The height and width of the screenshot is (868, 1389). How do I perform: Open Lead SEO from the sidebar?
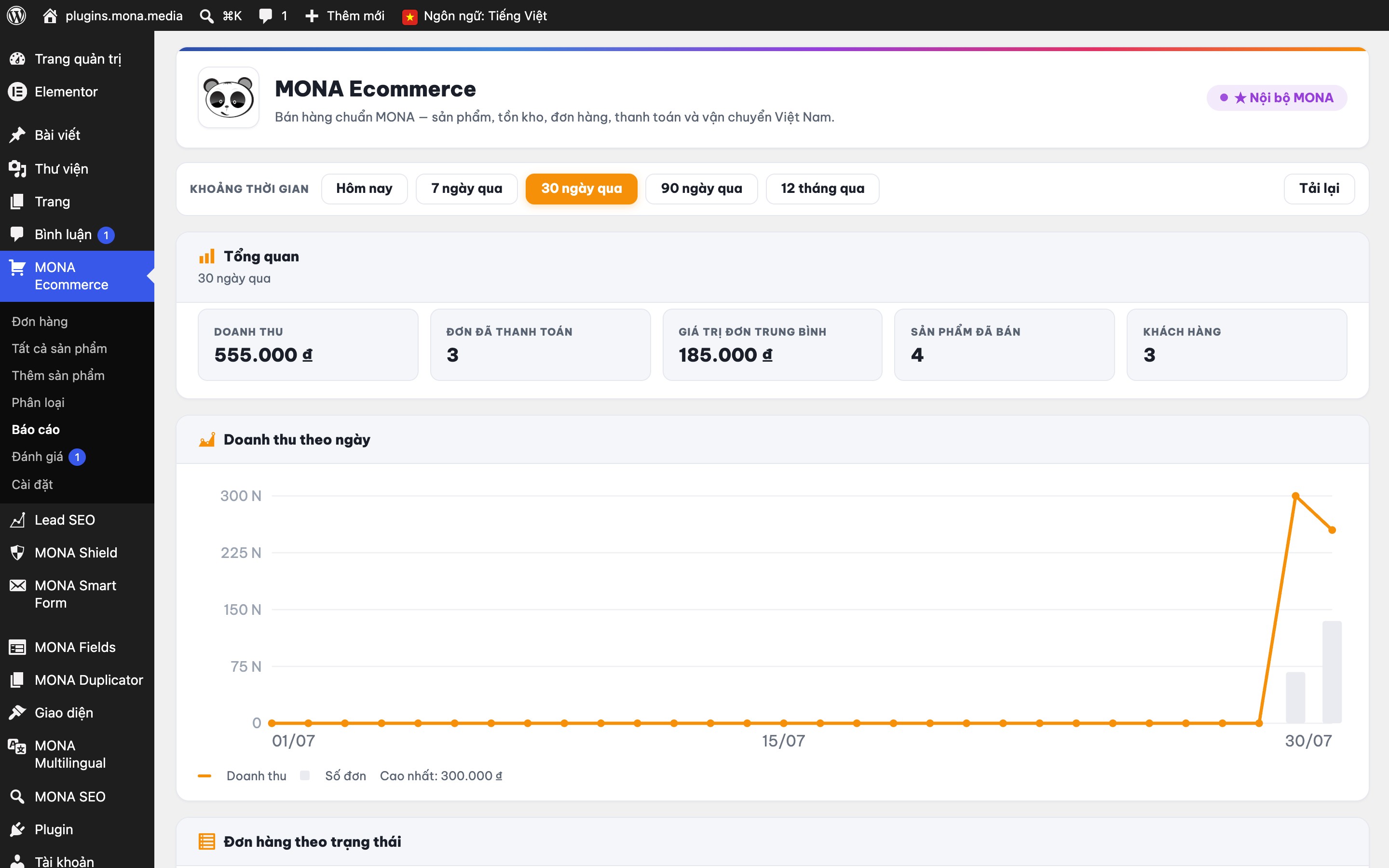pos(65,520)
